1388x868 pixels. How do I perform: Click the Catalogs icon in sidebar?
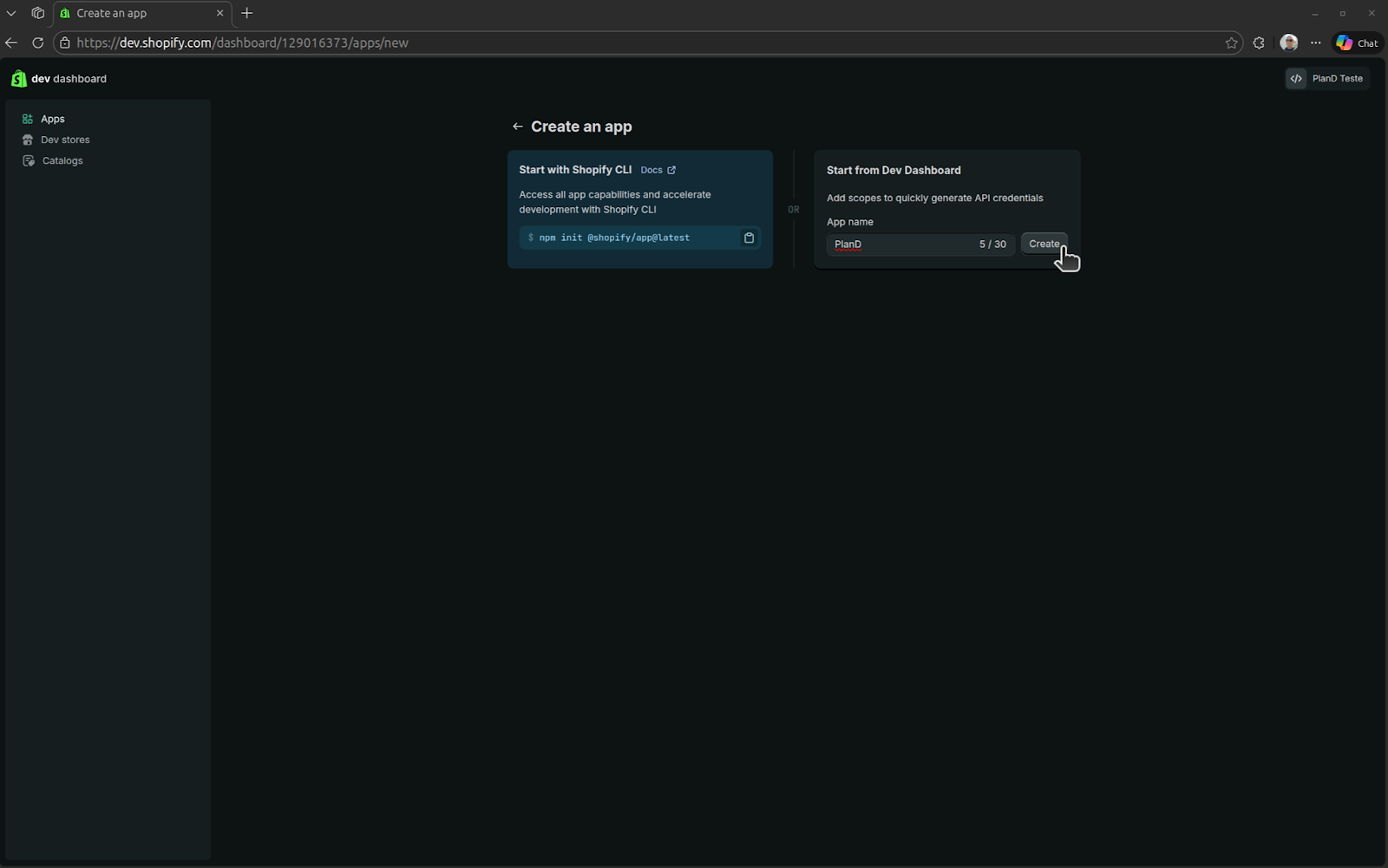tap(28, 160)
